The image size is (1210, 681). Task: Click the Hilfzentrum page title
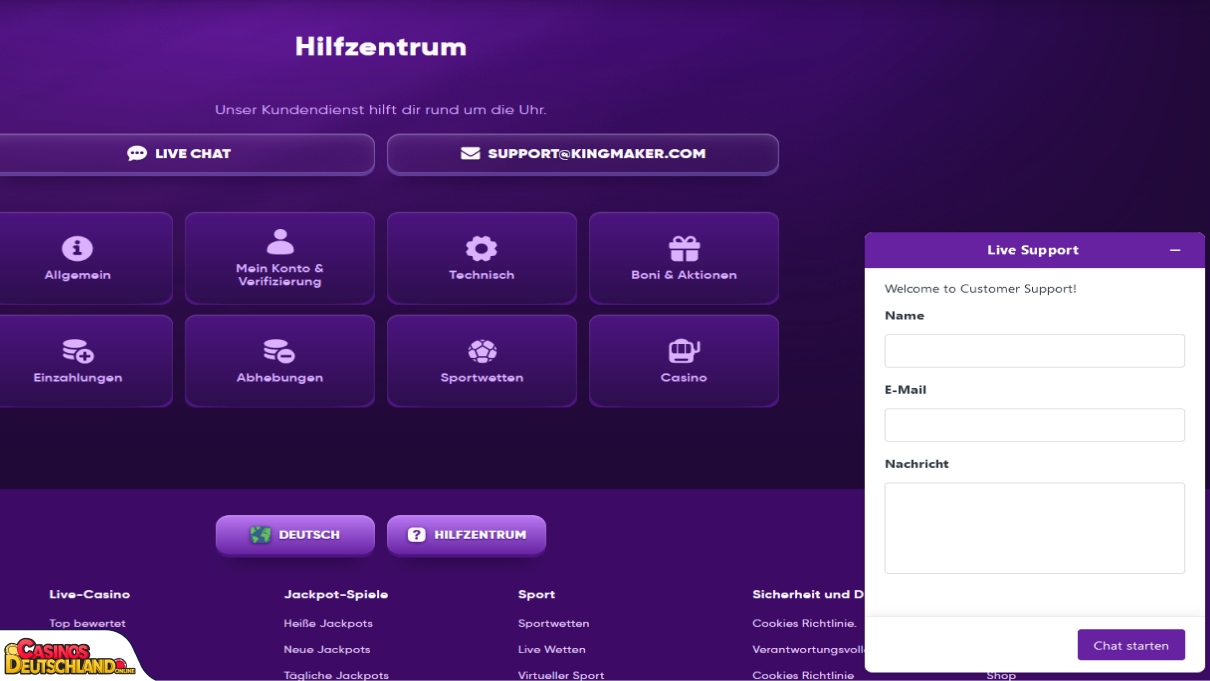tap(381, 47)
